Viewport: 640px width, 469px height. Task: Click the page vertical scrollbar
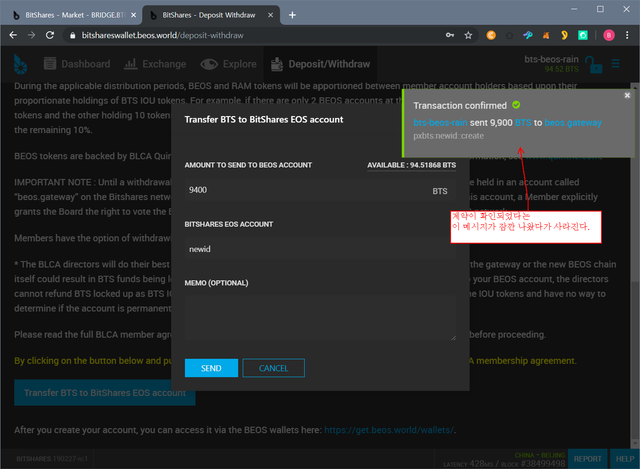635,265
